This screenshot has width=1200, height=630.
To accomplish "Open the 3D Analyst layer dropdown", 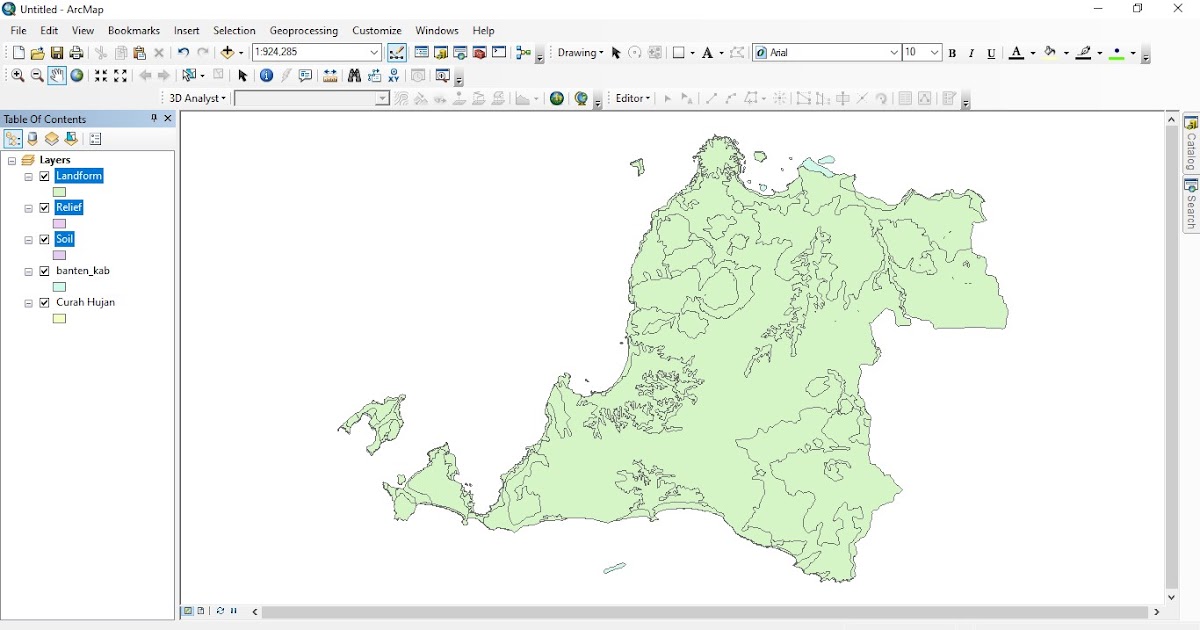I will coord(383,98).
